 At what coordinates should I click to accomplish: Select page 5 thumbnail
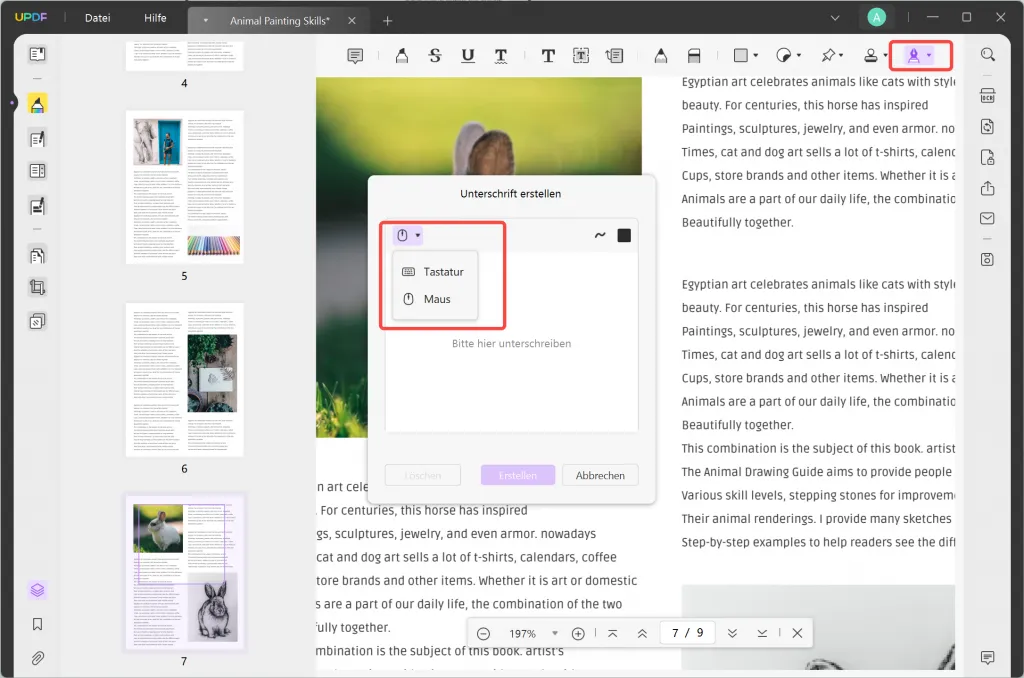click(185, 187)
